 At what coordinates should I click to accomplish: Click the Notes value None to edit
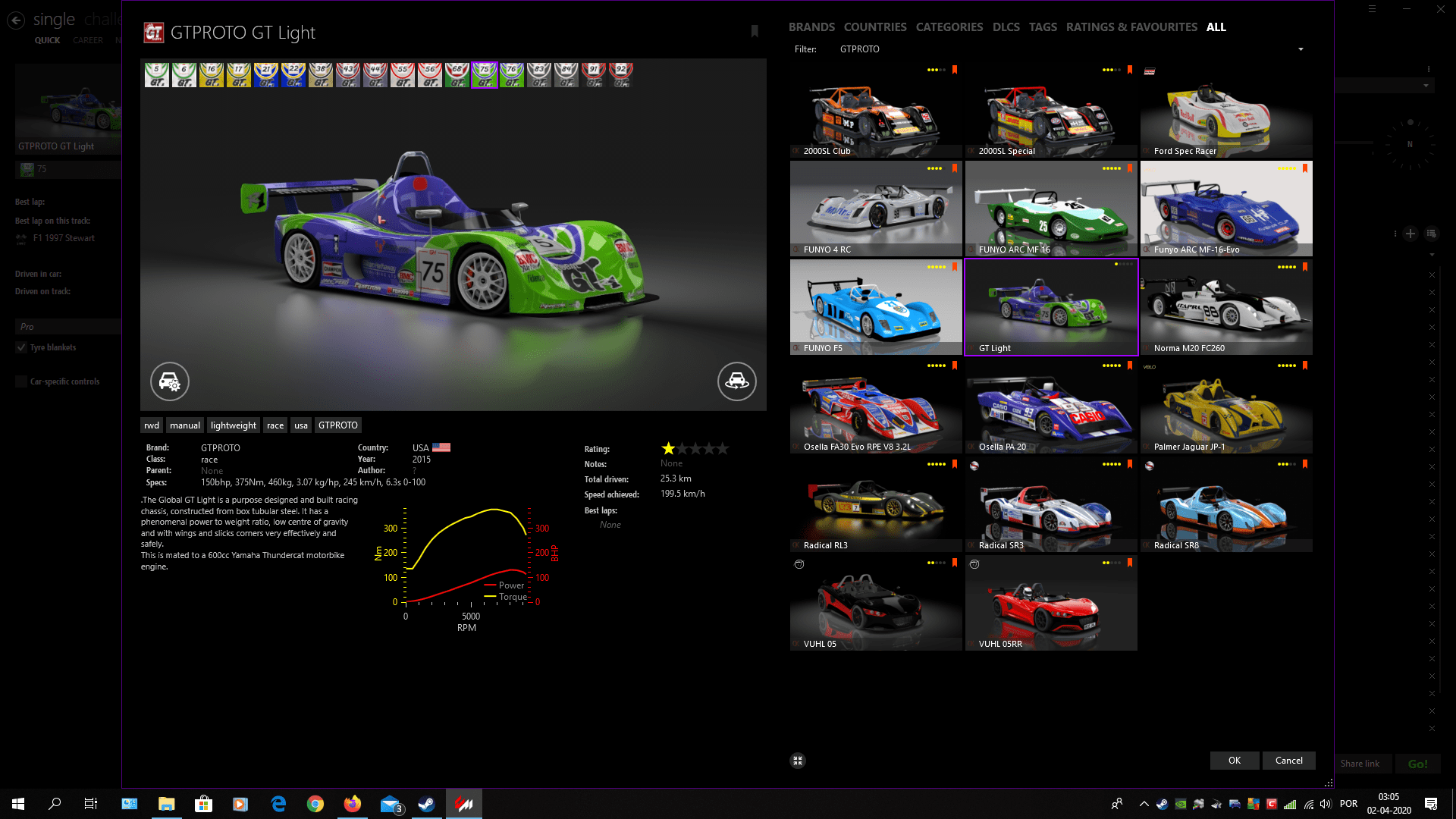pyautogui.click(x=671, y=463)
